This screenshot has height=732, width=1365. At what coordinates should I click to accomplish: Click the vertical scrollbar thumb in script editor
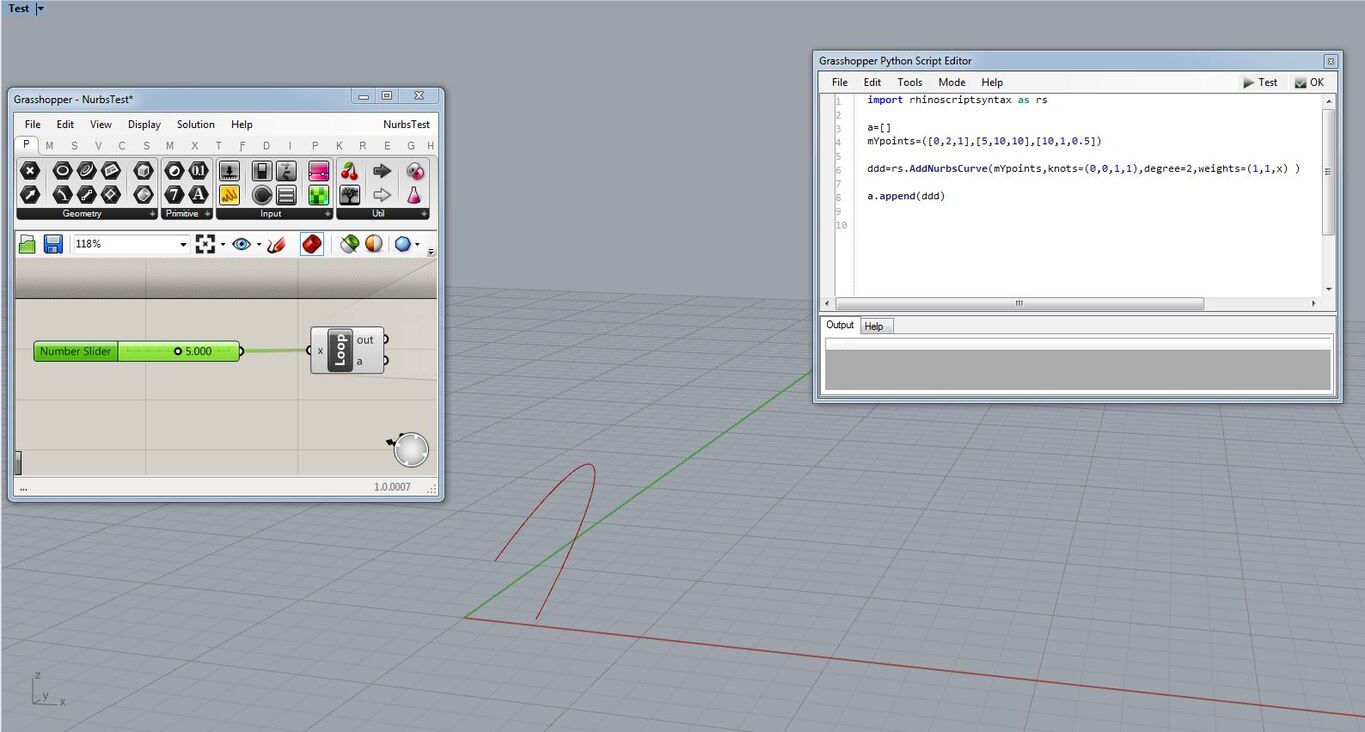1329,172
